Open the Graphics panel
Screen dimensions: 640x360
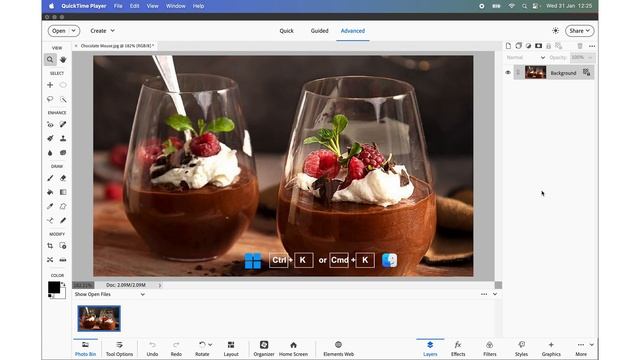(x=551, y=349)
